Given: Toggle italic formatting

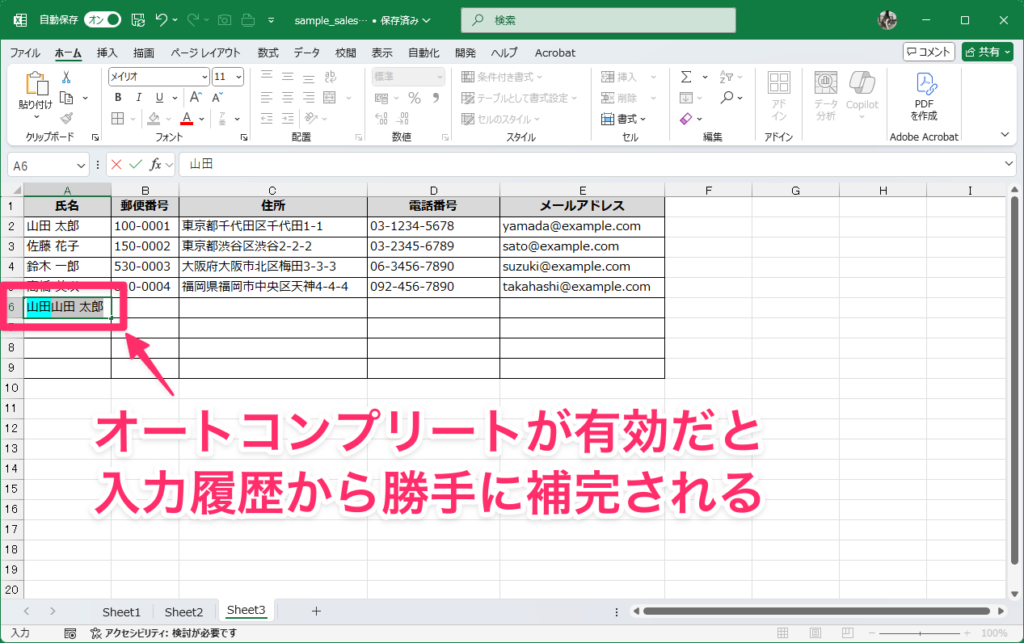Looking at the screenshot, I should coord(137,97).
